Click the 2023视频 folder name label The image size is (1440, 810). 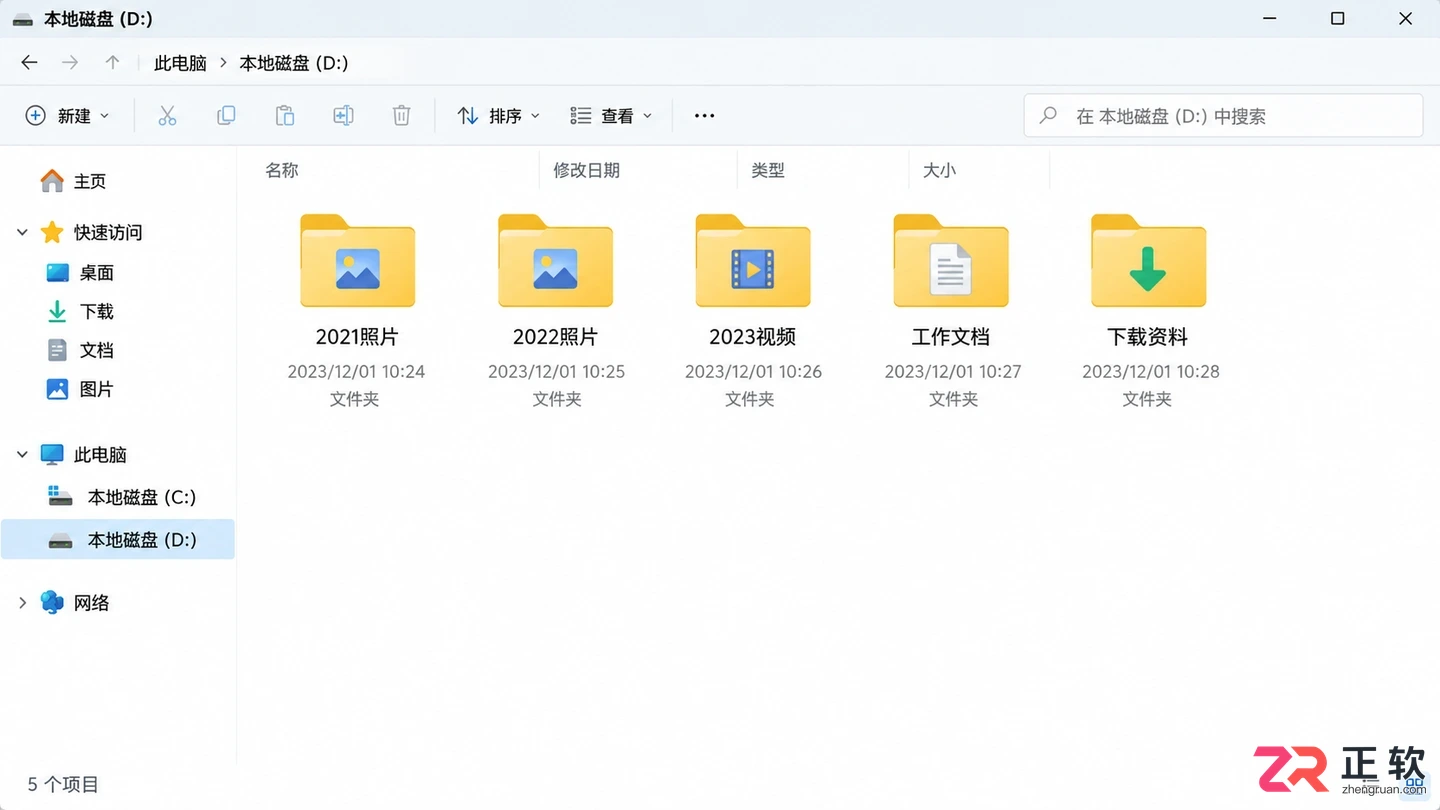pyautogui.click(x=753, y=337)
